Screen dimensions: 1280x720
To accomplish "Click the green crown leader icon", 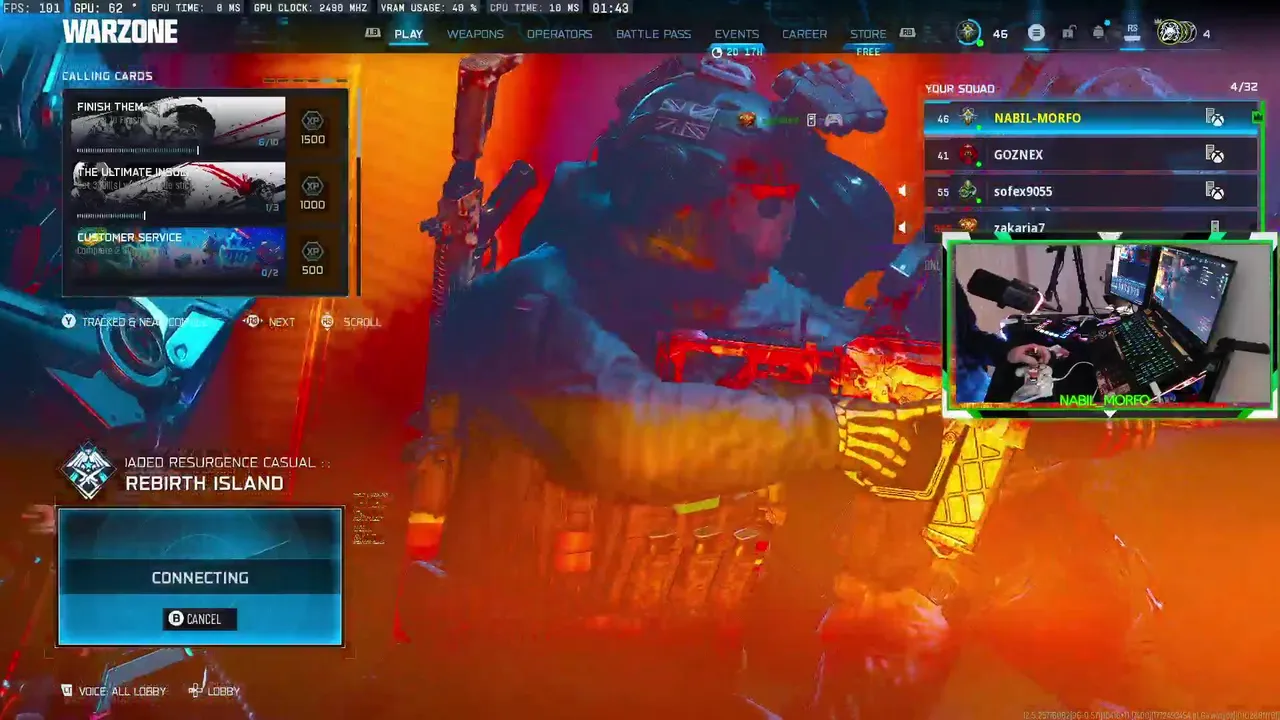I will click(1257, 118).
